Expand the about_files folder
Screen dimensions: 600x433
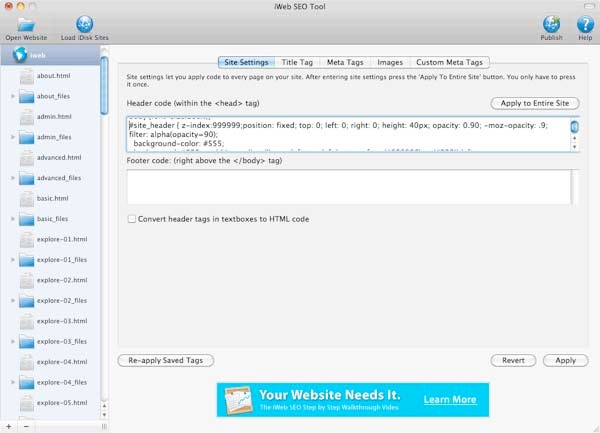tap(13, 96)
